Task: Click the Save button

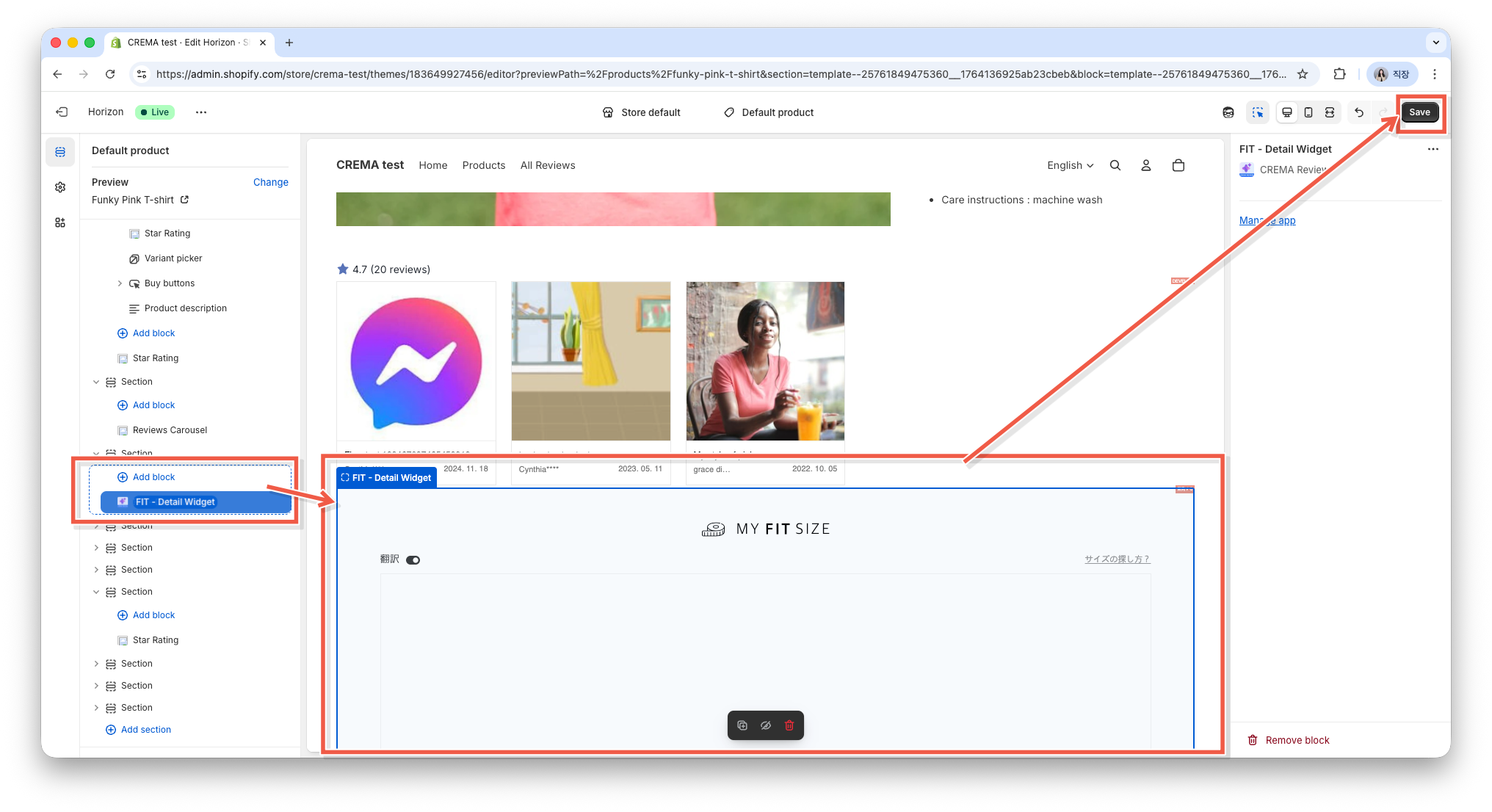Action: pos(1419,112)
